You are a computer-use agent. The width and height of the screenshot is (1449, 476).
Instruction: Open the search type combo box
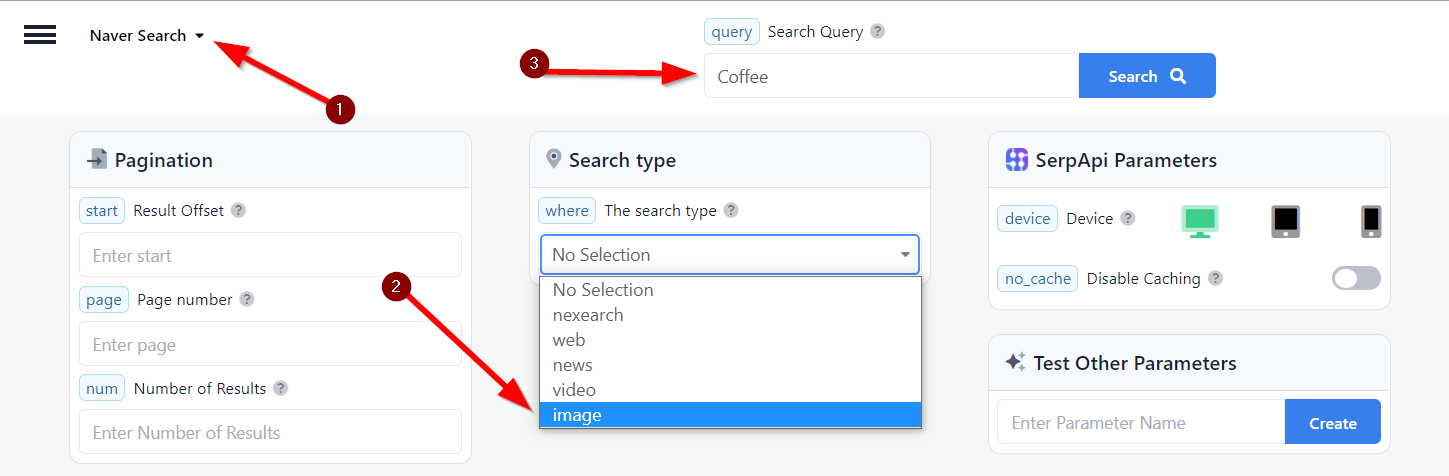[x=730, y=254]
